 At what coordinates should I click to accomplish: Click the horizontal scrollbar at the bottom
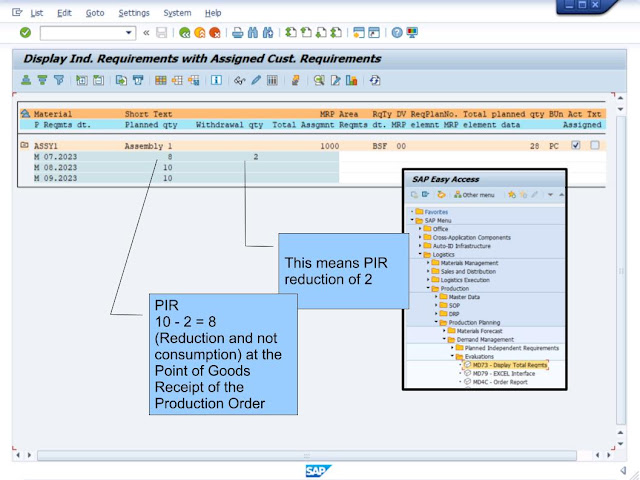pyautogui.click(x=307, y=455)
